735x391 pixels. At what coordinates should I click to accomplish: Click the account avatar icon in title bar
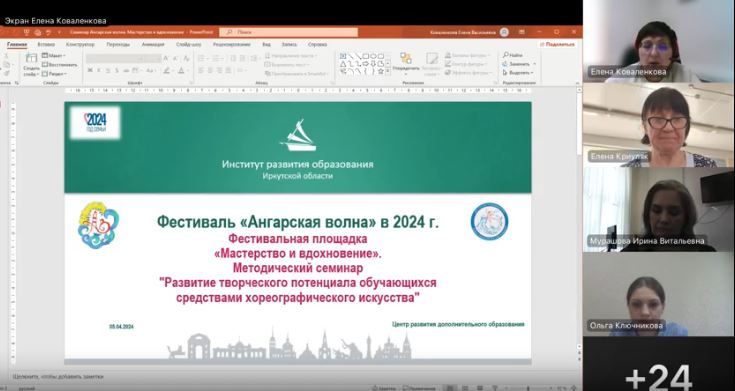(x=504, y=32)
